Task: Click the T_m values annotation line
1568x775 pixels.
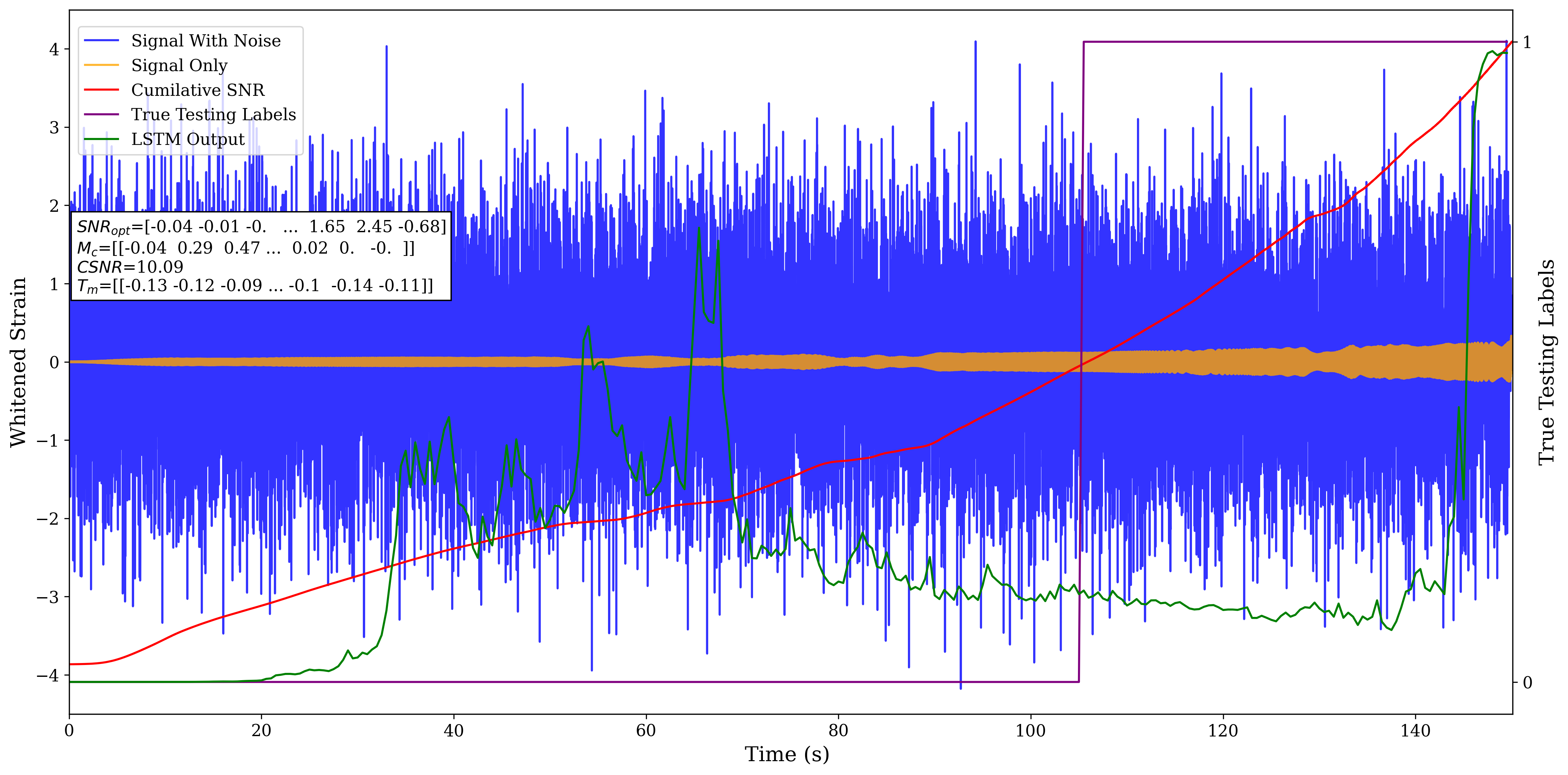Action: [254, 286]
